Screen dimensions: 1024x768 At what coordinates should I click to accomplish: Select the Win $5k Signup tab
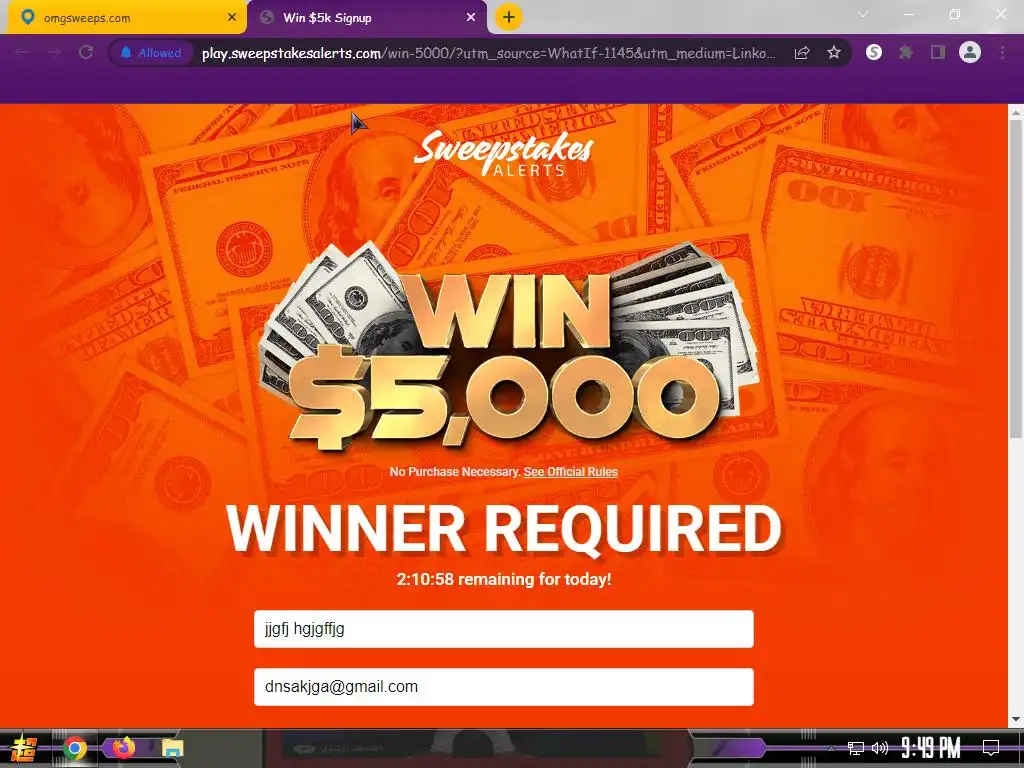pos(367,18)
